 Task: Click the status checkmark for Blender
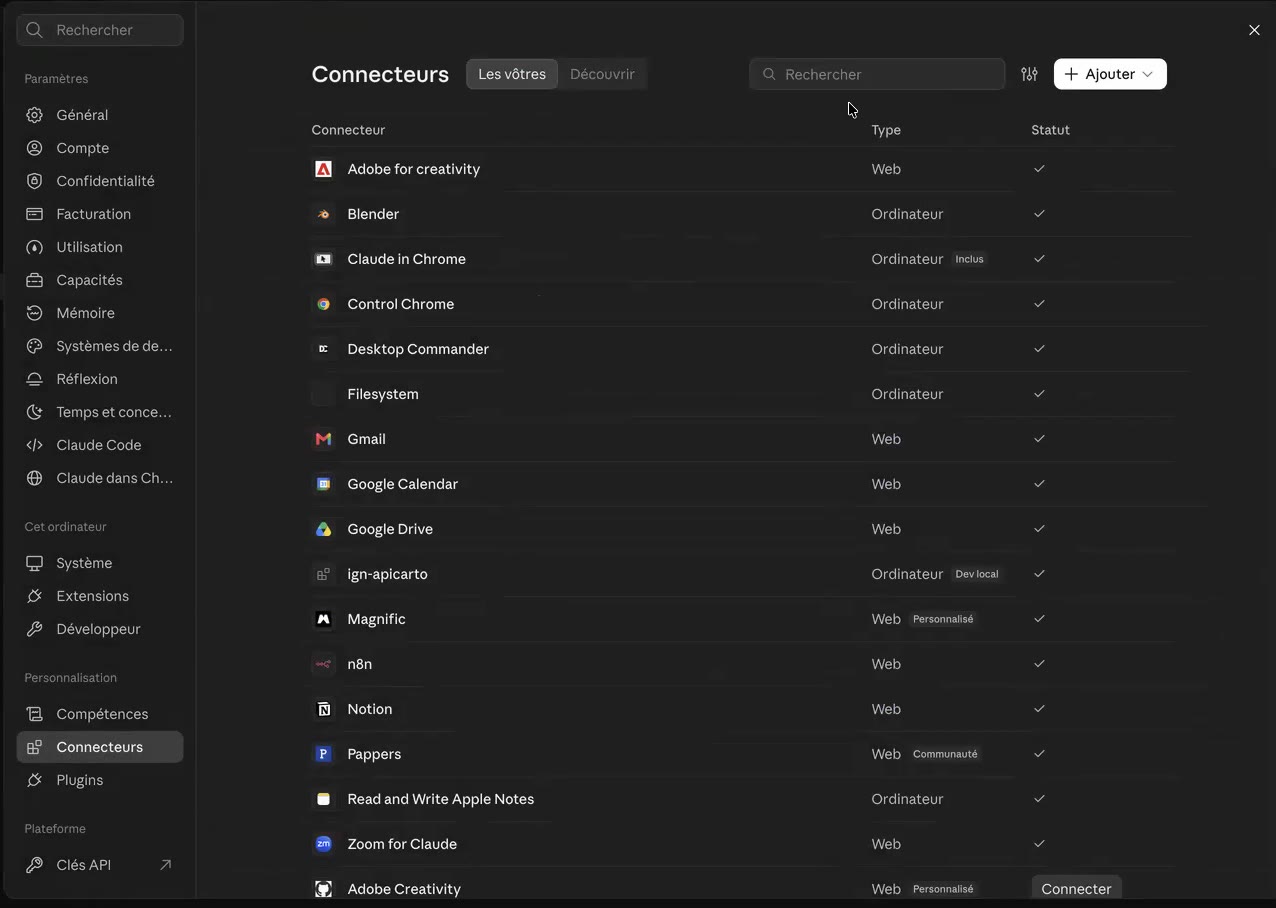click(x=1039, y=214)
